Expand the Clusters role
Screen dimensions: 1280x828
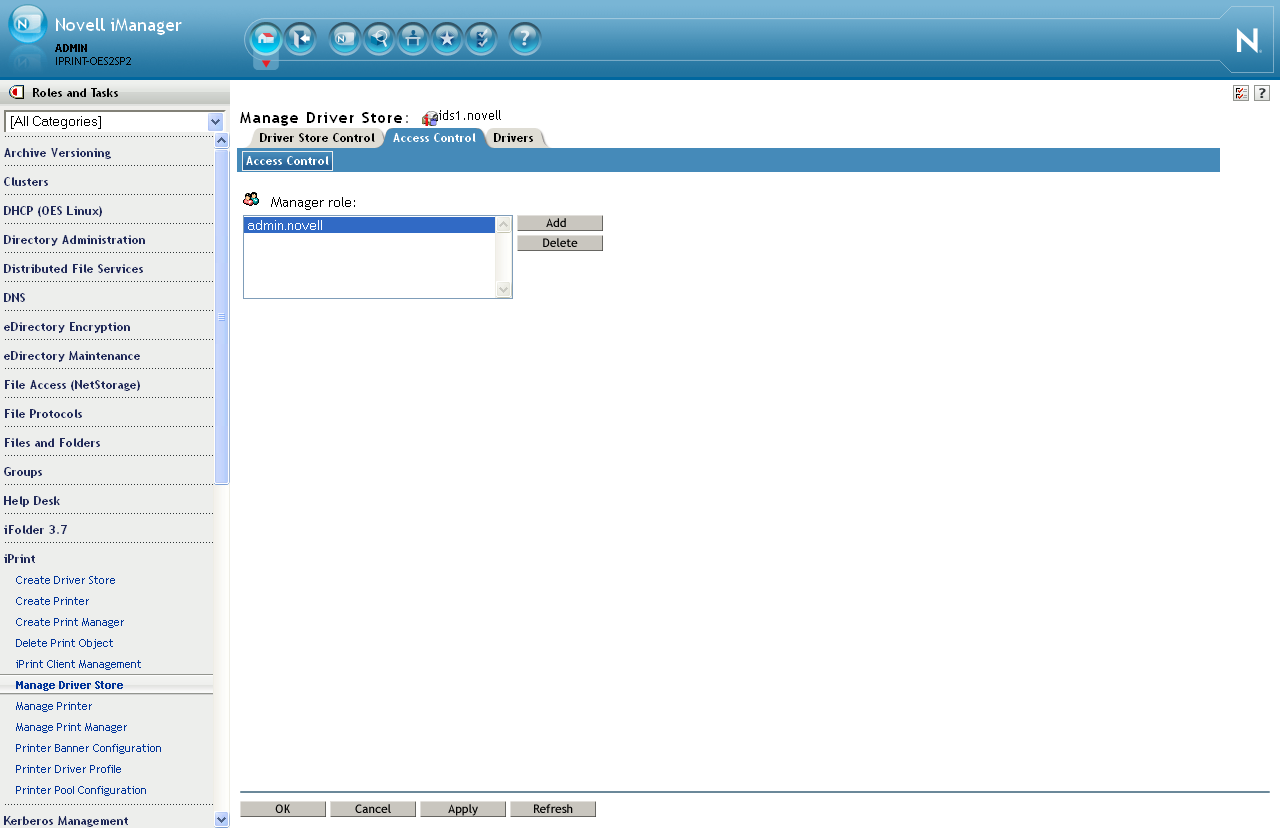pyautogui.click(x=26, y=182)
